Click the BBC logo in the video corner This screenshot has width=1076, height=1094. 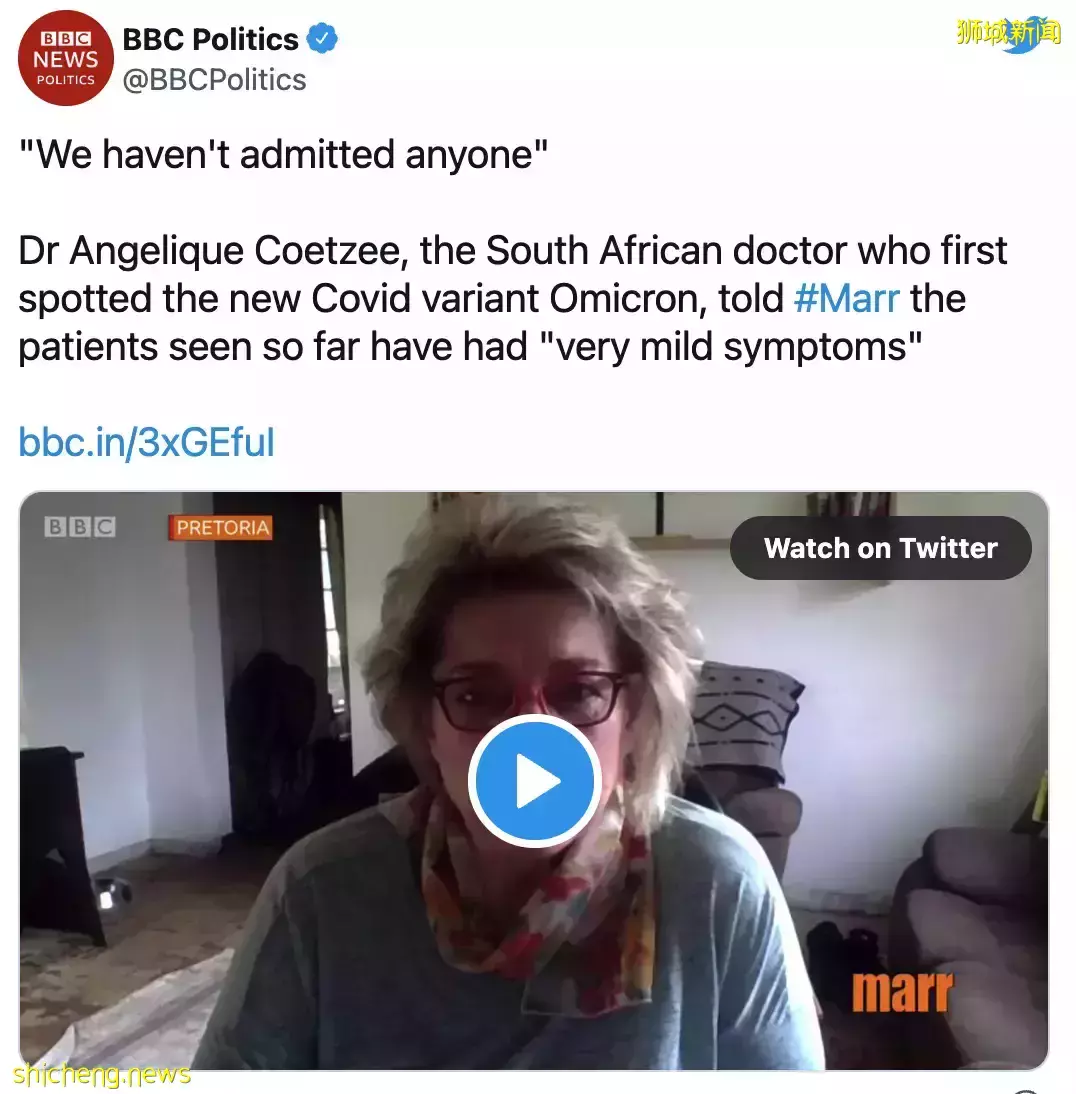pyautogui.click(x=80, y=527)
